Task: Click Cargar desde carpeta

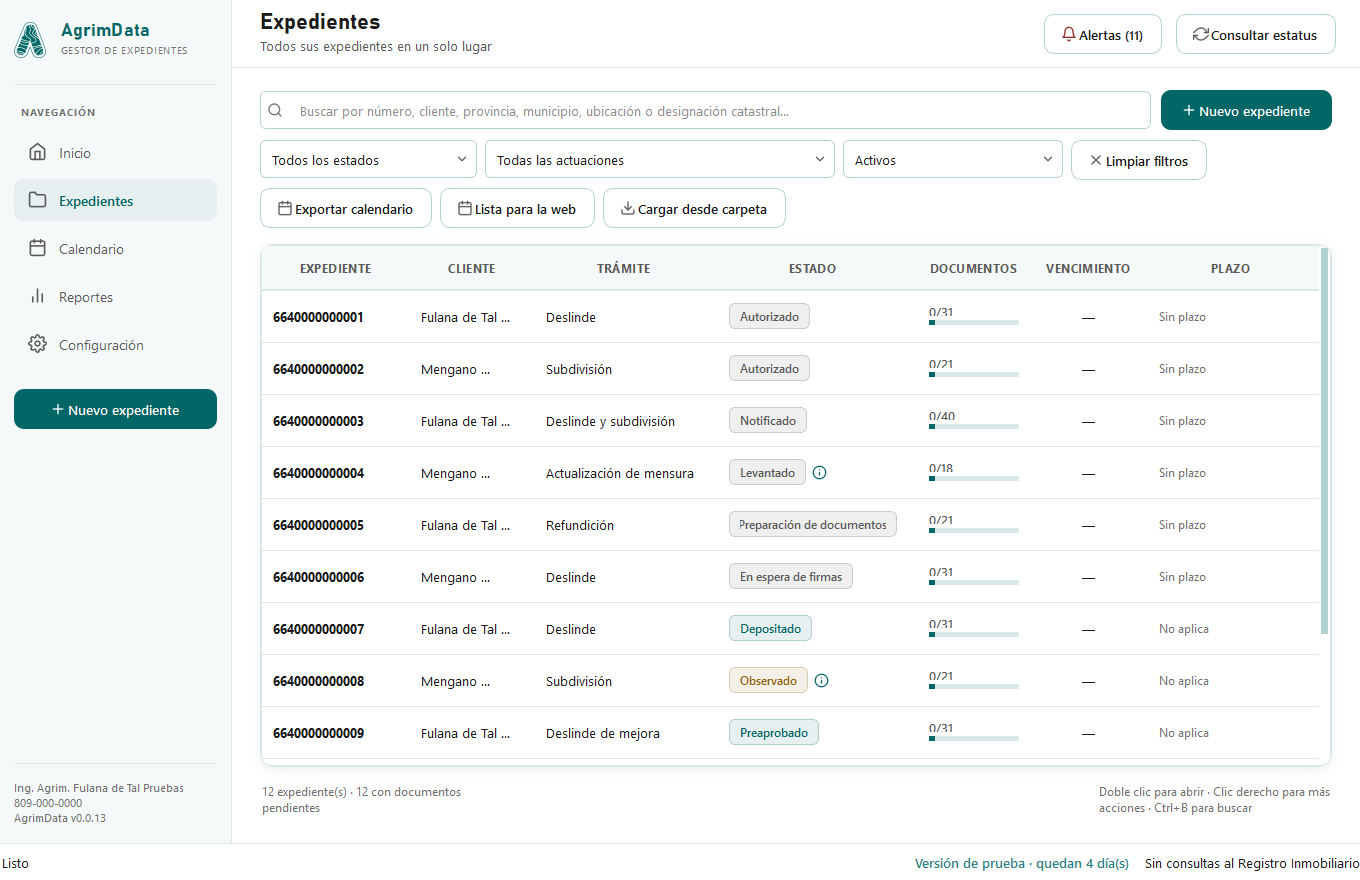Action: 694,209
